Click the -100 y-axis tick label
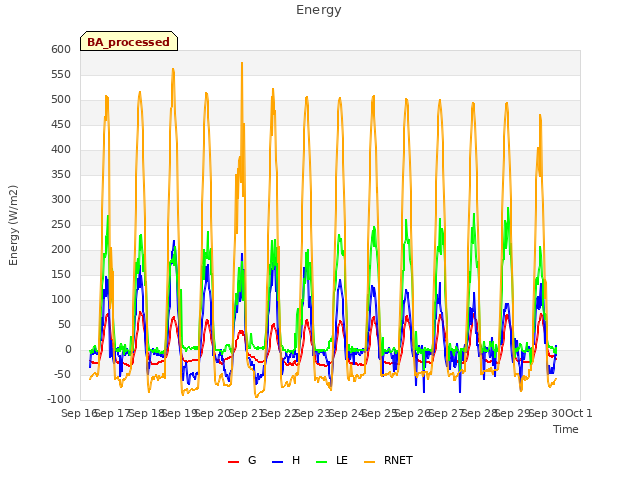640x480 pixels. [x=59, y=400]
